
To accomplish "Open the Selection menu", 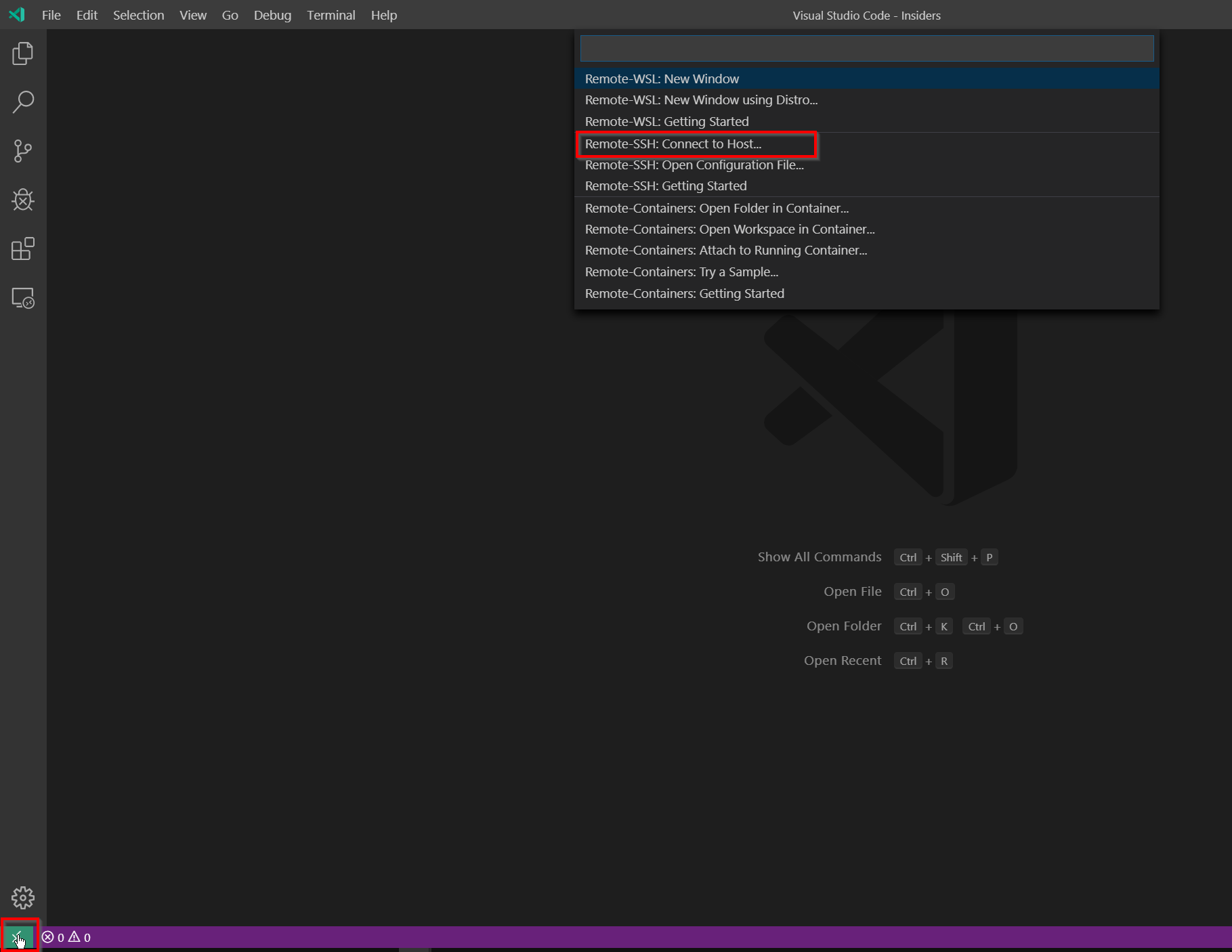I will (x=138, y=15).
